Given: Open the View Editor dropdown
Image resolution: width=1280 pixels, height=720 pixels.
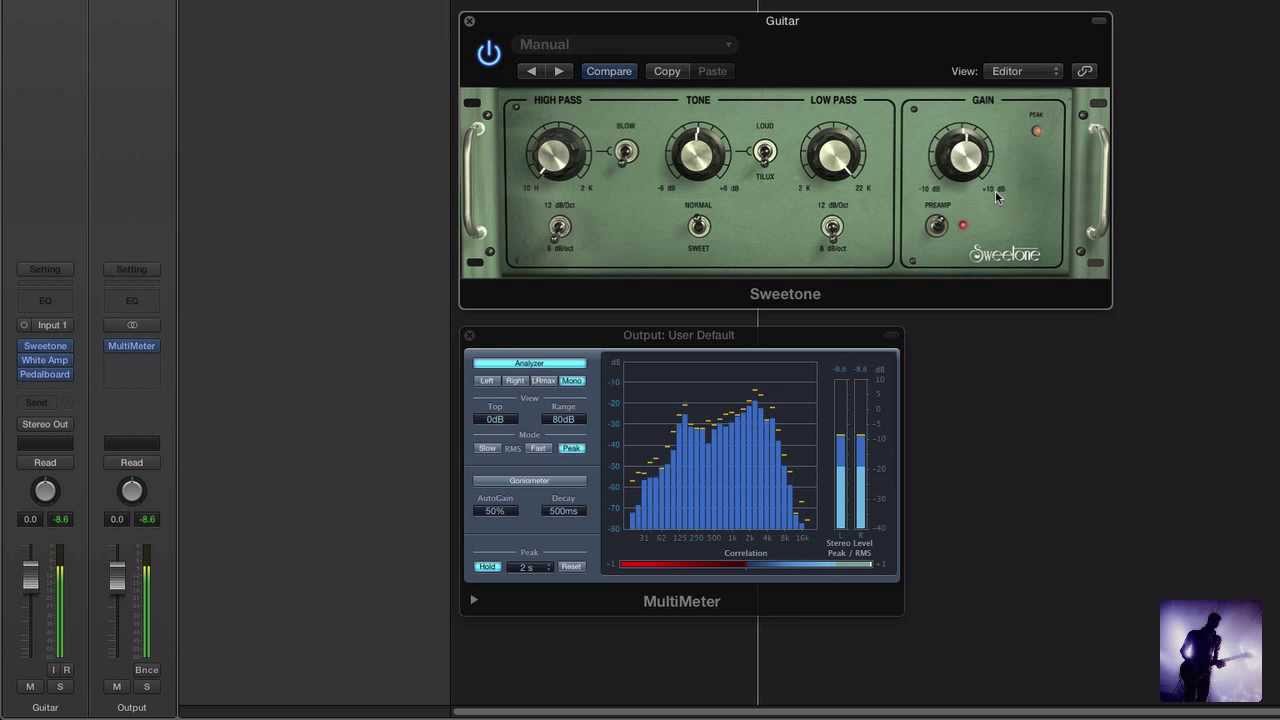Looking at the screenshot, I should click(1023, 72).
